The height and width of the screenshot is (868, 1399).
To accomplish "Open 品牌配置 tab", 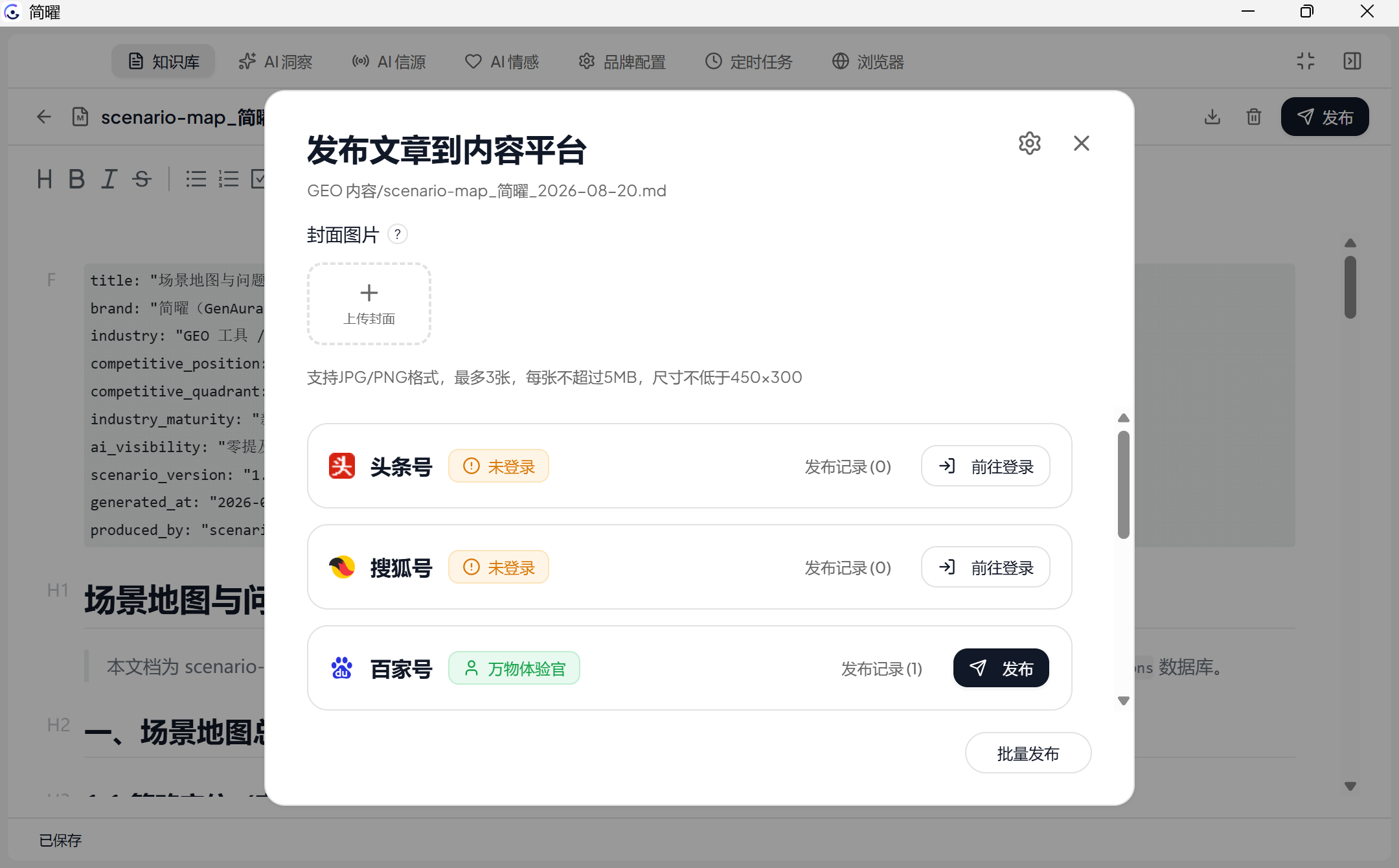I will point(622,62).
